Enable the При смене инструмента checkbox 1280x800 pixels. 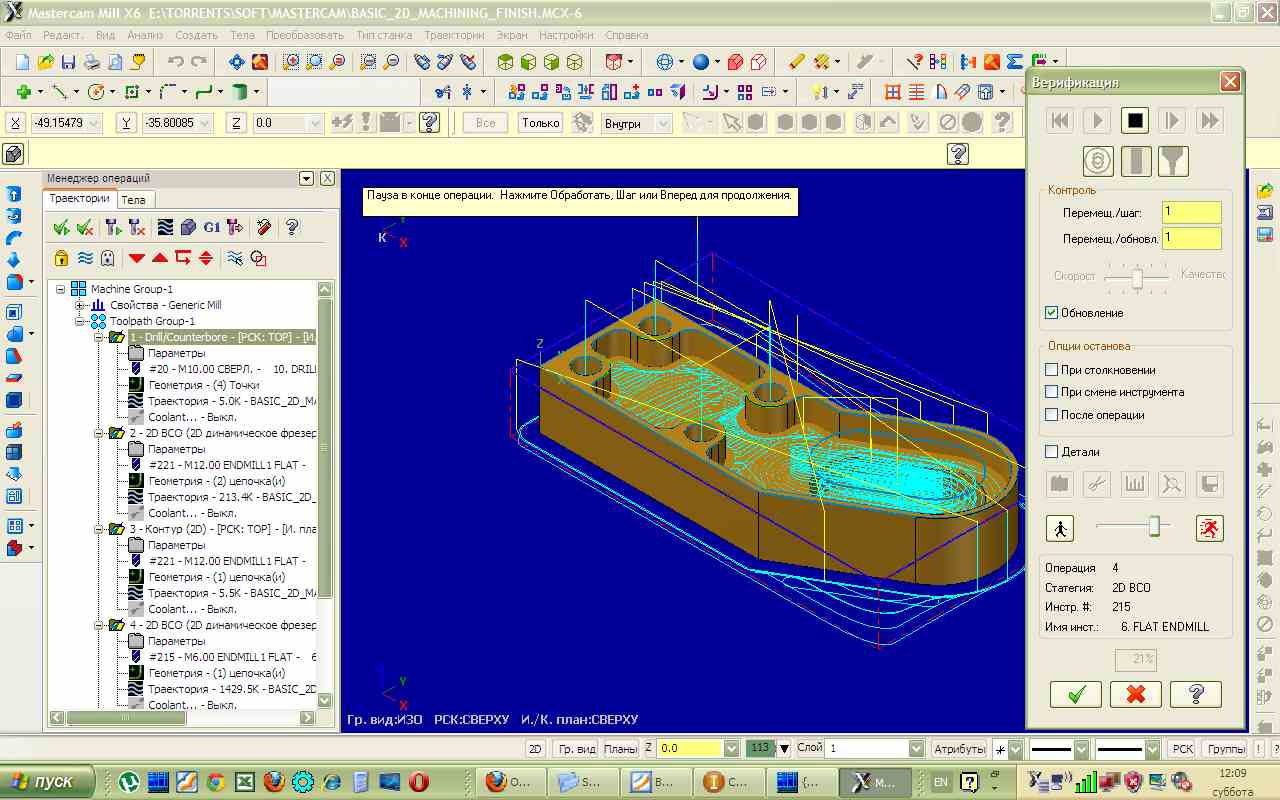click(x=1051, y=392)
